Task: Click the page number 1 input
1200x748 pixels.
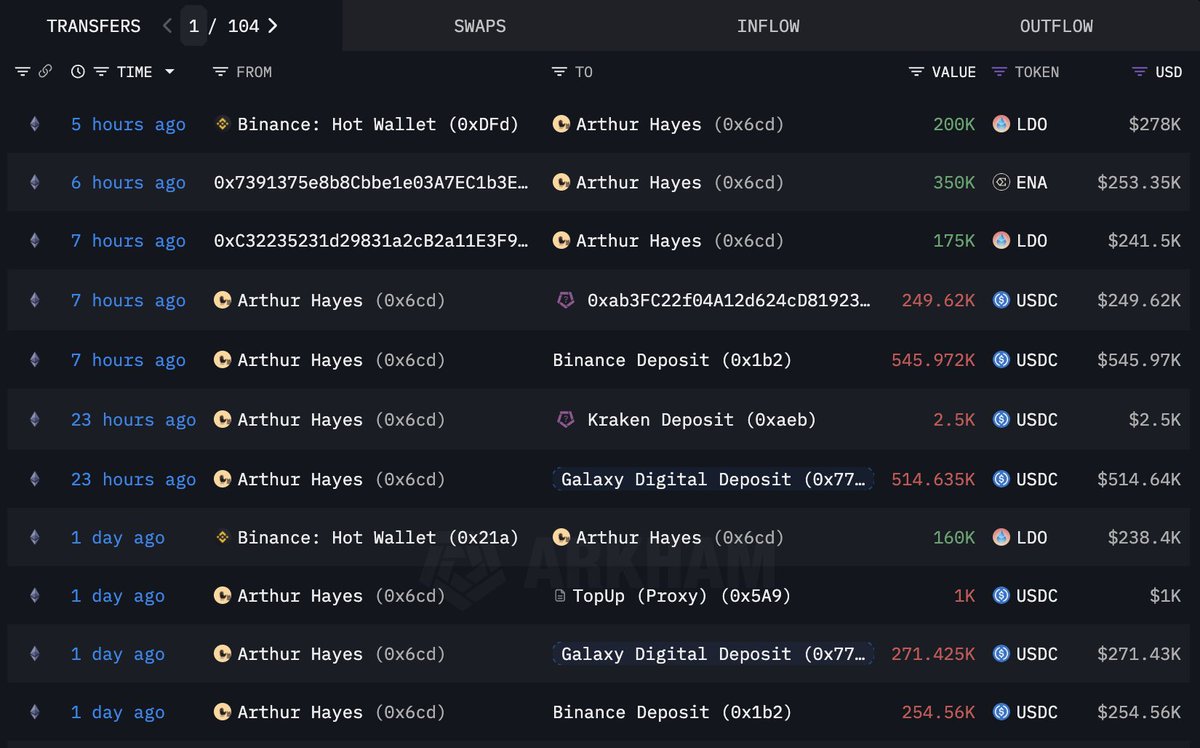Action: click(194, 26)
